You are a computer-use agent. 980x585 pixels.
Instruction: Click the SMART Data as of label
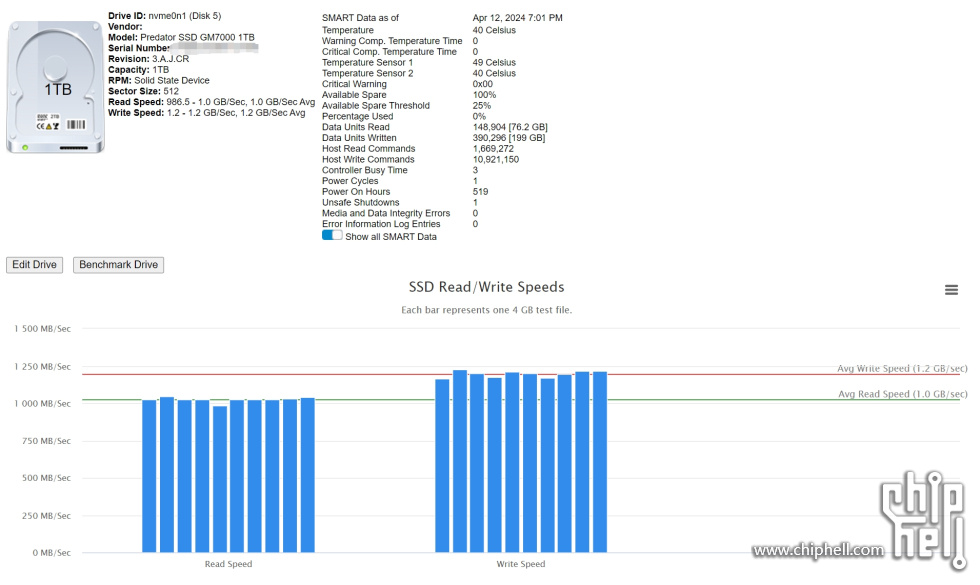click(x=360, y=18)
